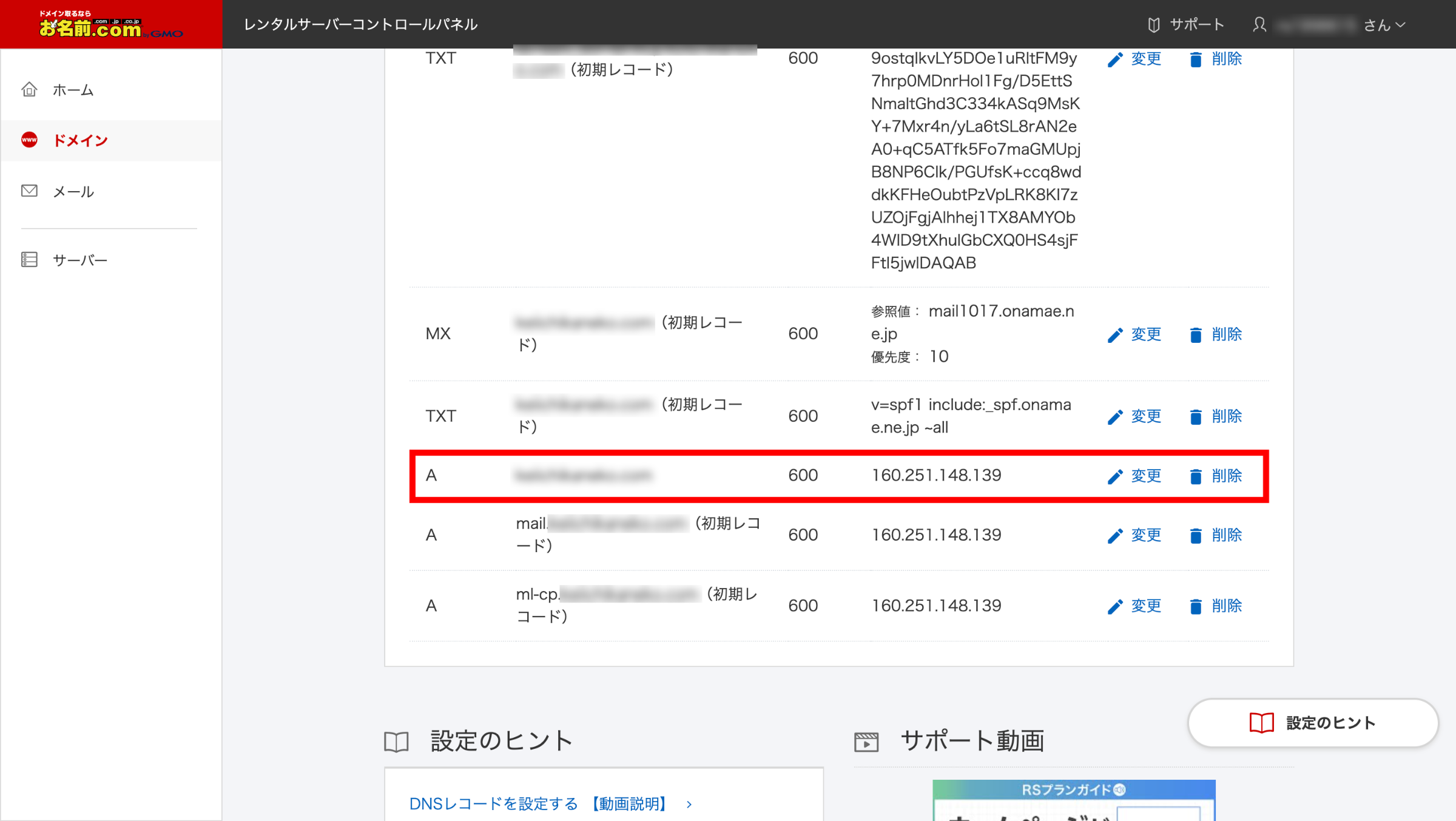This screenshot has height=821, width=1456.
Task: Open the サーバー sidebar menu item
Action: tap(79, 260)
